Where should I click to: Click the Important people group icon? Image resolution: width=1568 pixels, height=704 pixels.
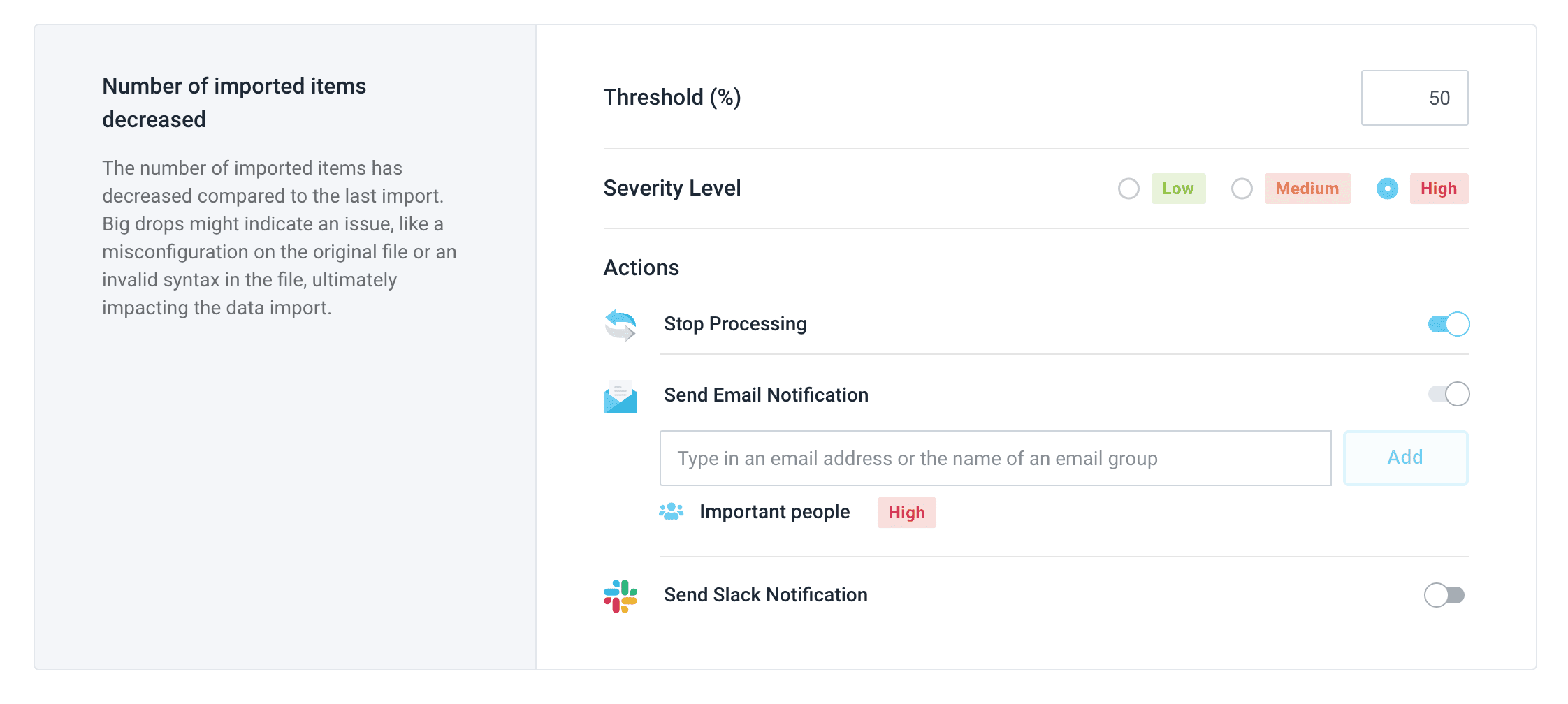671,512
